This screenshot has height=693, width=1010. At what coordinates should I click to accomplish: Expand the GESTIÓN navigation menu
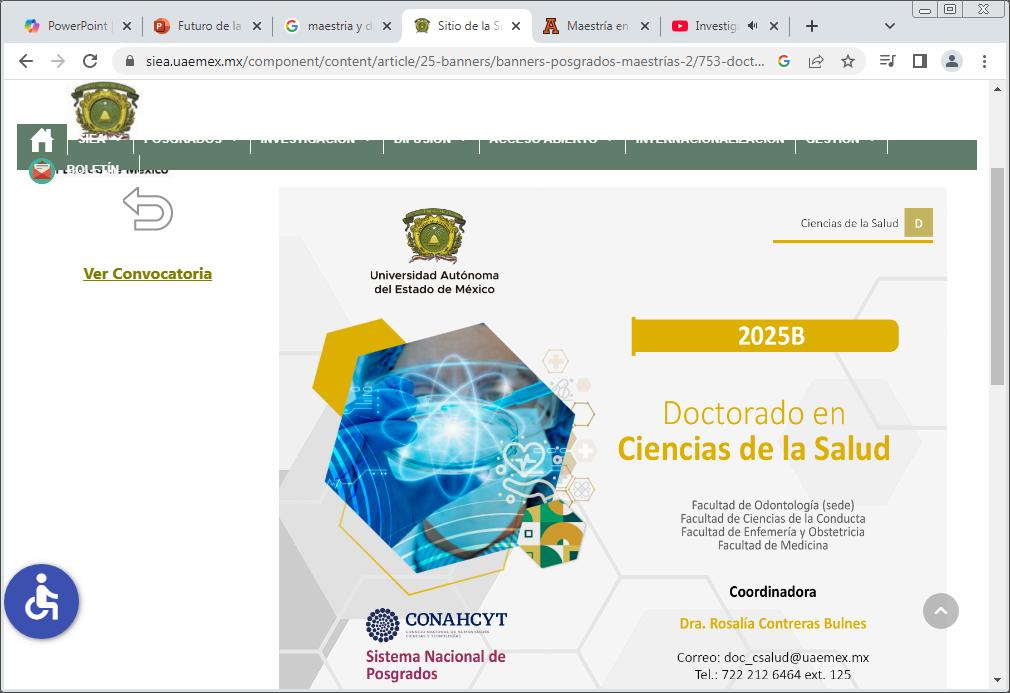pyautogui.click(x=841, y=140)
